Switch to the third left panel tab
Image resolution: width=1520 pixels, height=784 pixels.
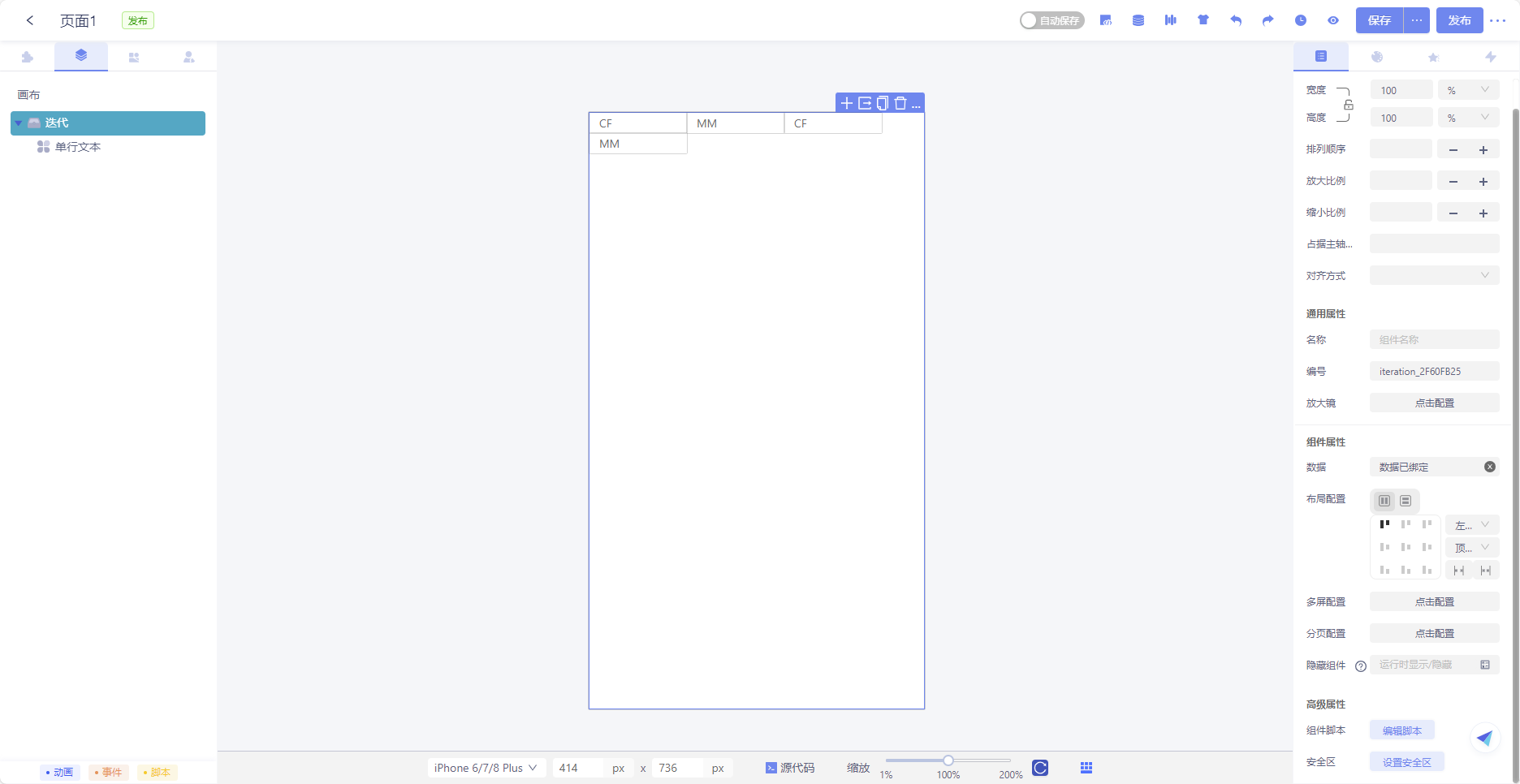134,57
